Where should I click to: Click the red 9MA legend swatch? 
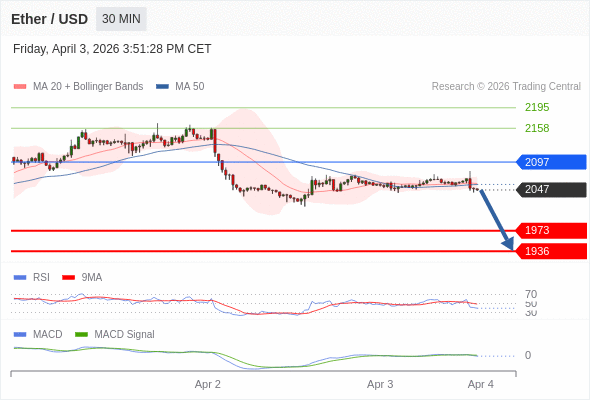pyautogui.click(x=68, y=278)
